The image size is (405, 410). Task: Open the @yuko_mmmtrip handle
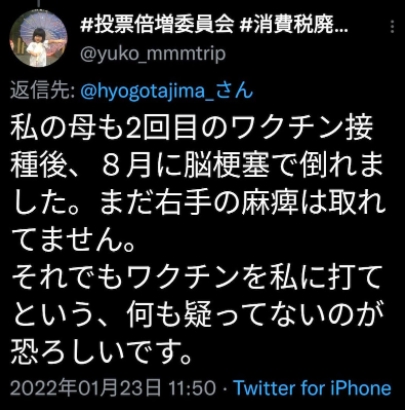pos(153,53)
